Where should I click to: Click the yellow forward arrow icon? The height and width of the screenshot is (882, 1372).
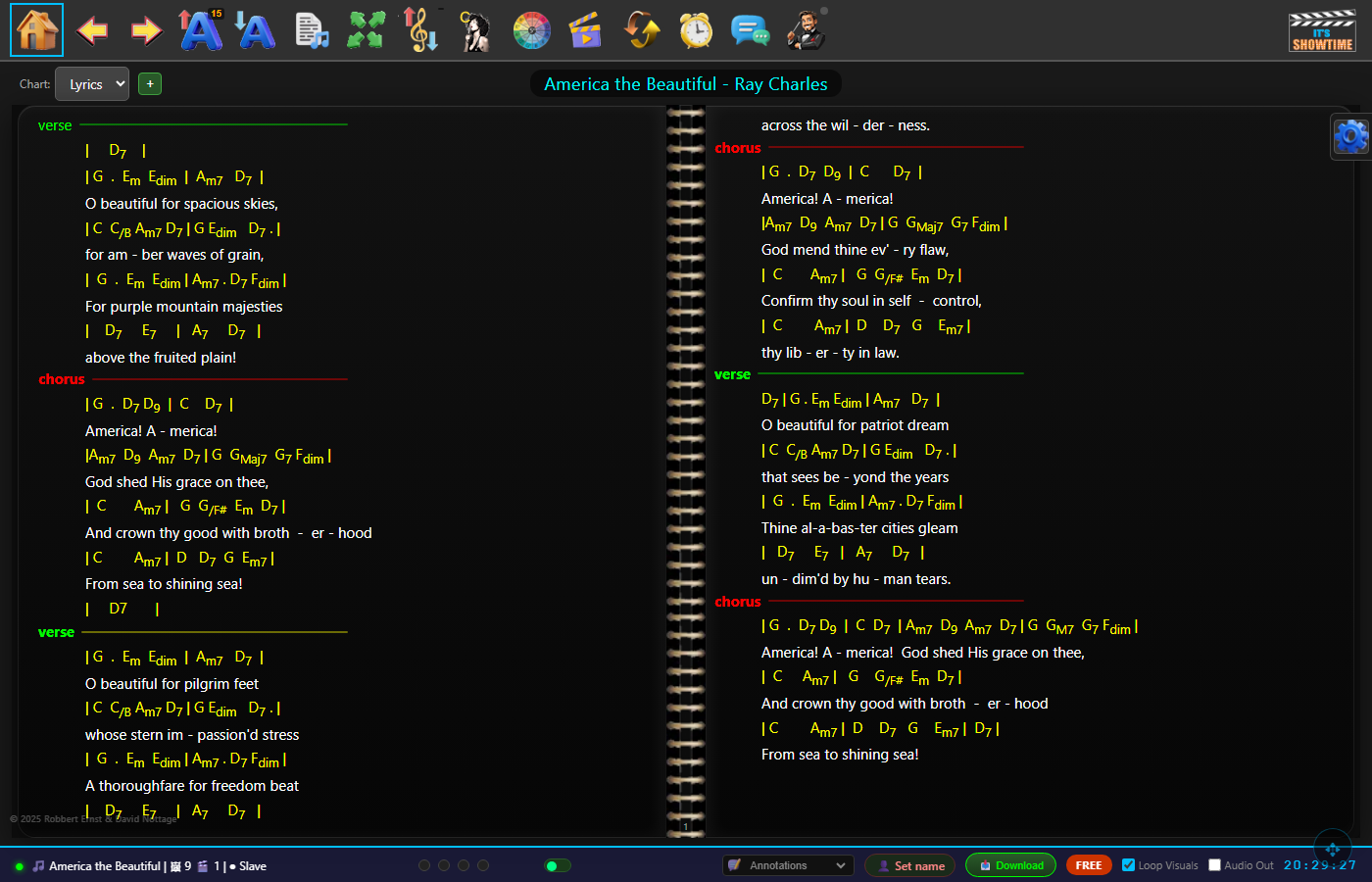[x=147, y=30]
